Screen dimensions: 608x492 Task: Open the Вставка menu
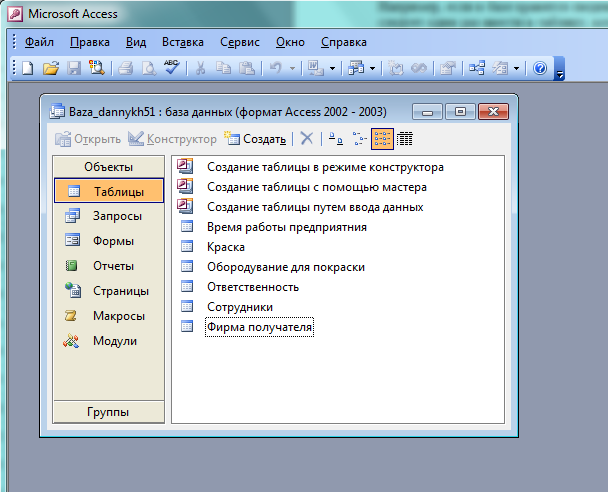tap(183, 42)
